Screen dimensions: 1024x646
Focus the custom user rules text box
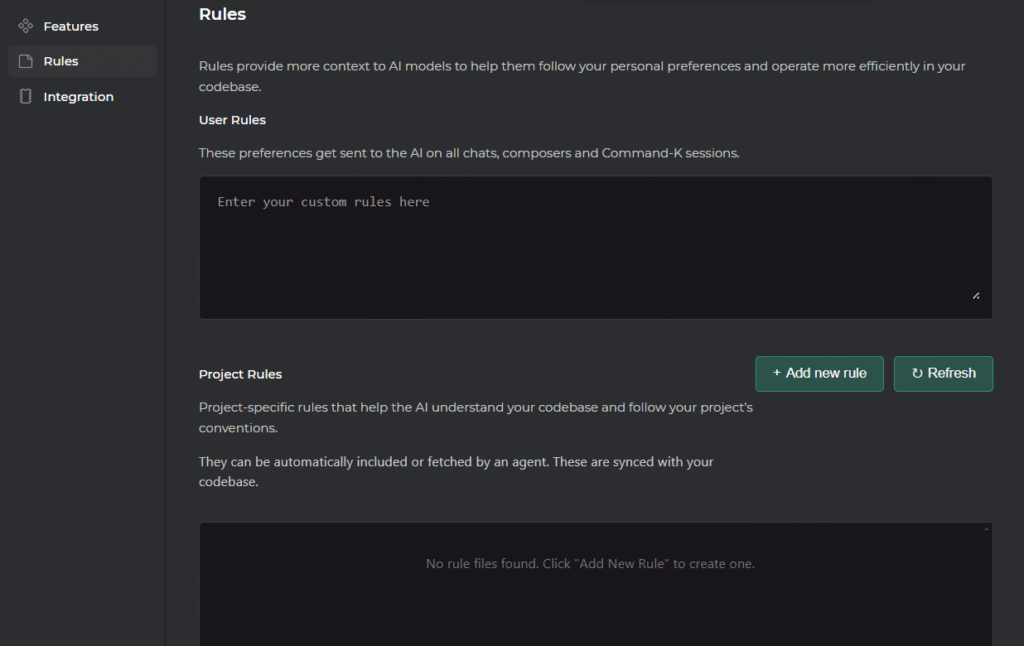pos(596,248)
